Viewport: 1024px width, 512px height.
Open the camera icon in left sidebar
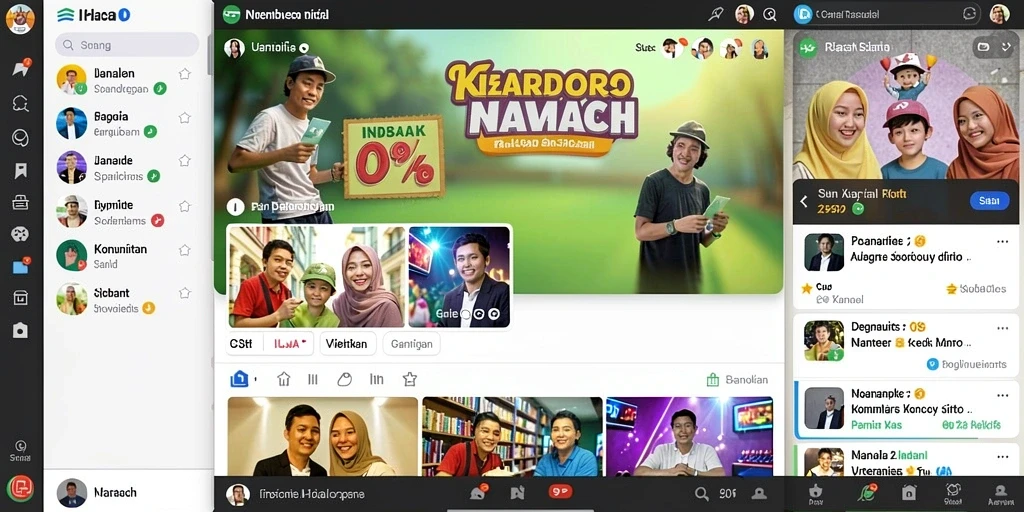(20, 330)
